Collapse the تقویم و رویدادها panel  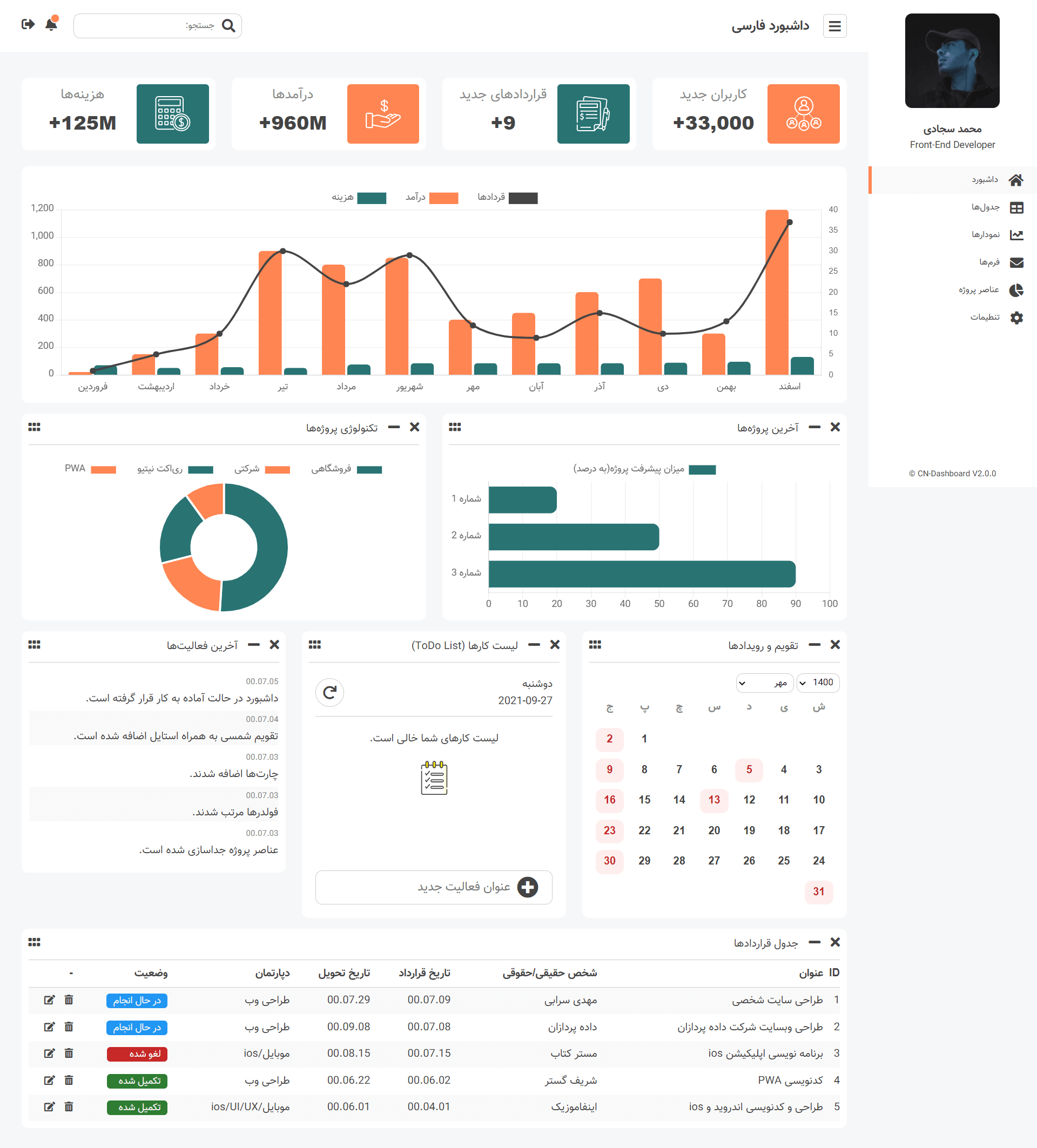coord(814,645)
